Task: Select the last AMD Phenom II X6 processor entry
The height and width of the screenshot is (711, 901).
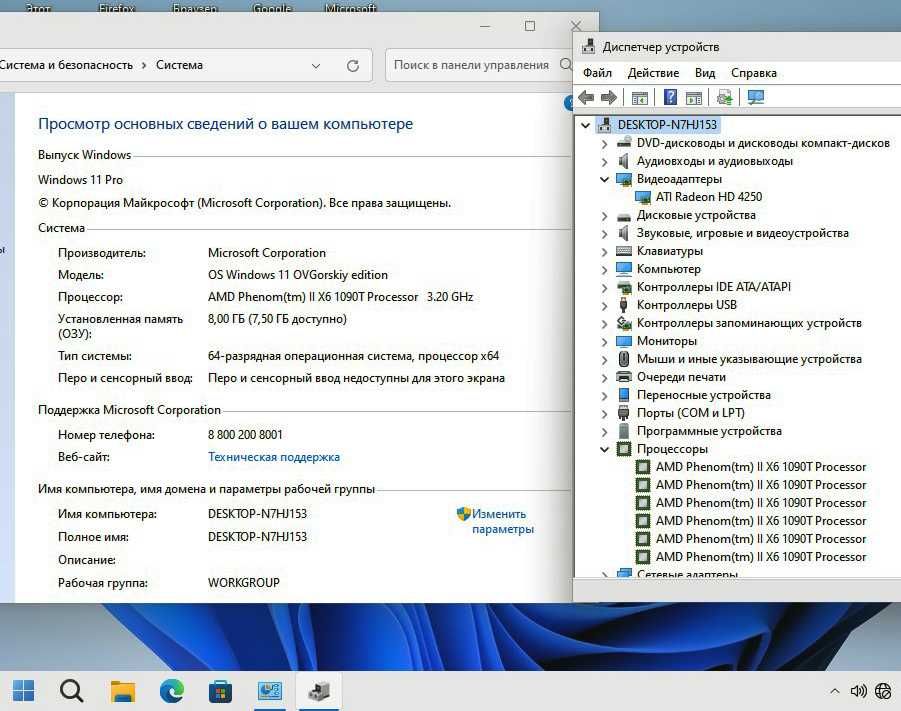Action: point(760,556)
